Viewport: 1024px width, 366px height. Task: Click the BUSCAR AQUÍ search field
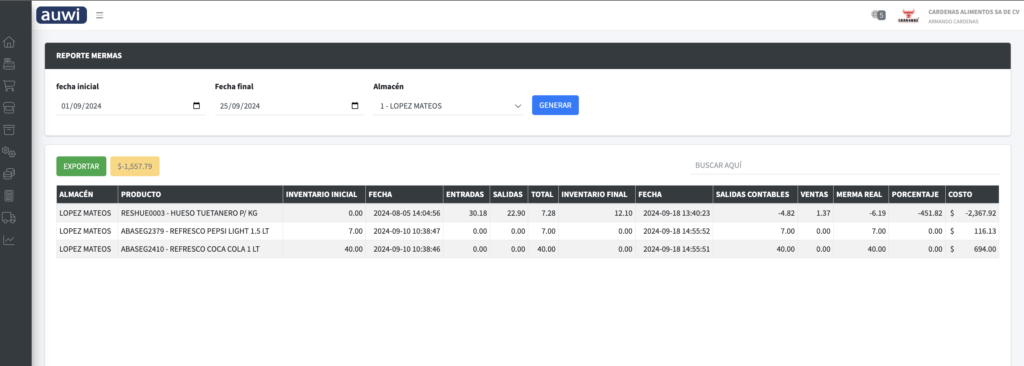coord(844,166)
